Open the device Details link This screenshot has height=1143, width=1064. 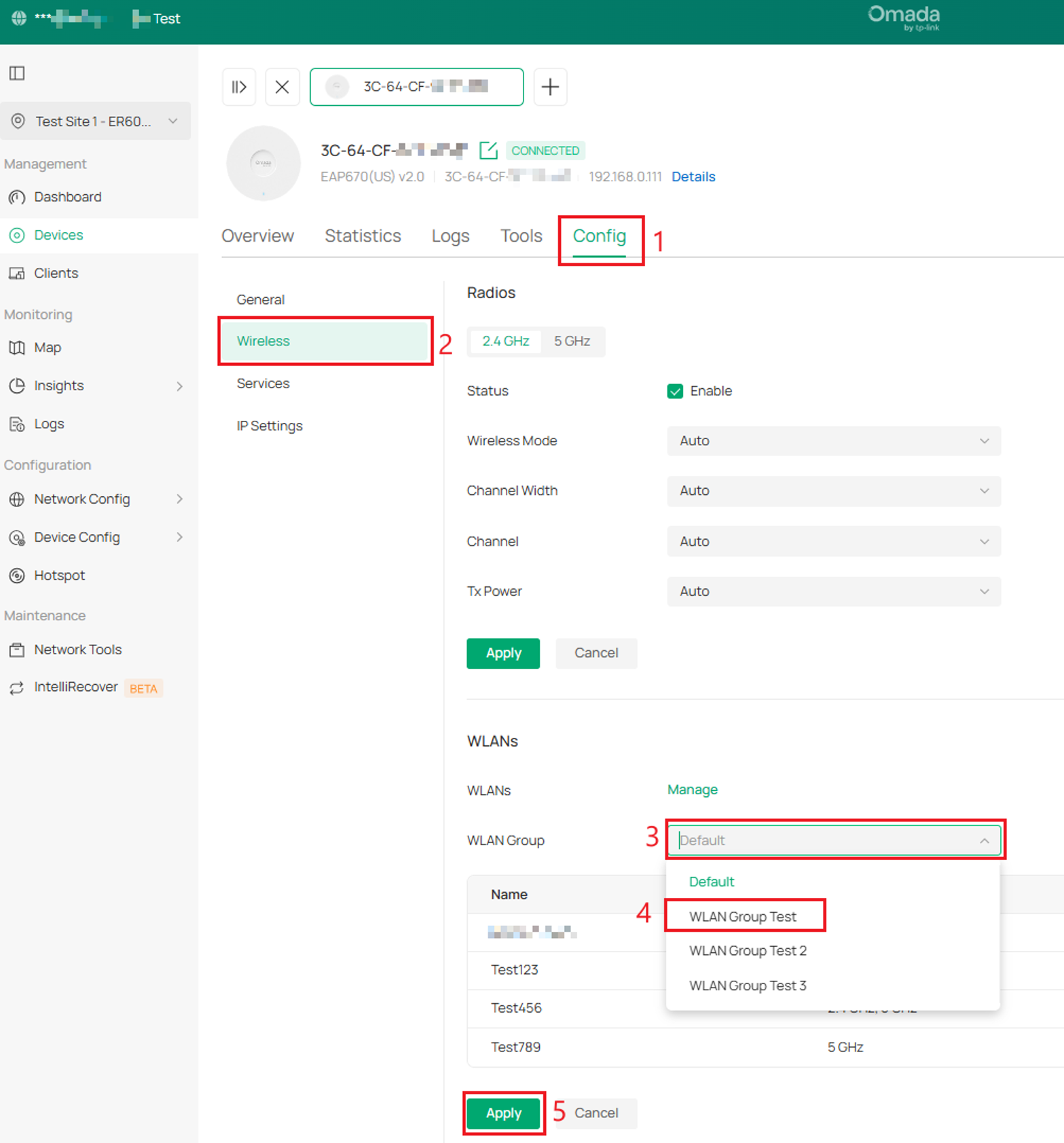click(x=693, y=176)
